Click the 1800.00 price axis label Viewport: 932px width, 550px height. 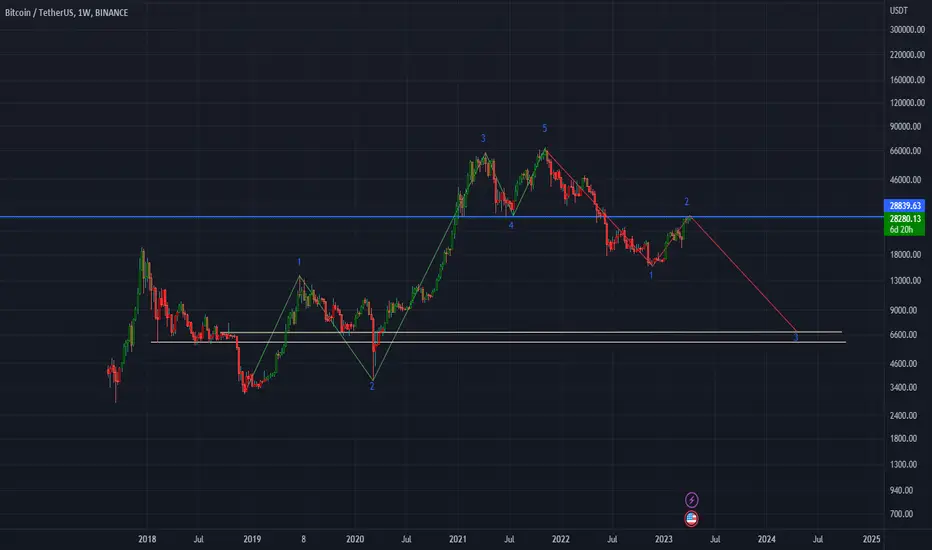tap(903, 439)
